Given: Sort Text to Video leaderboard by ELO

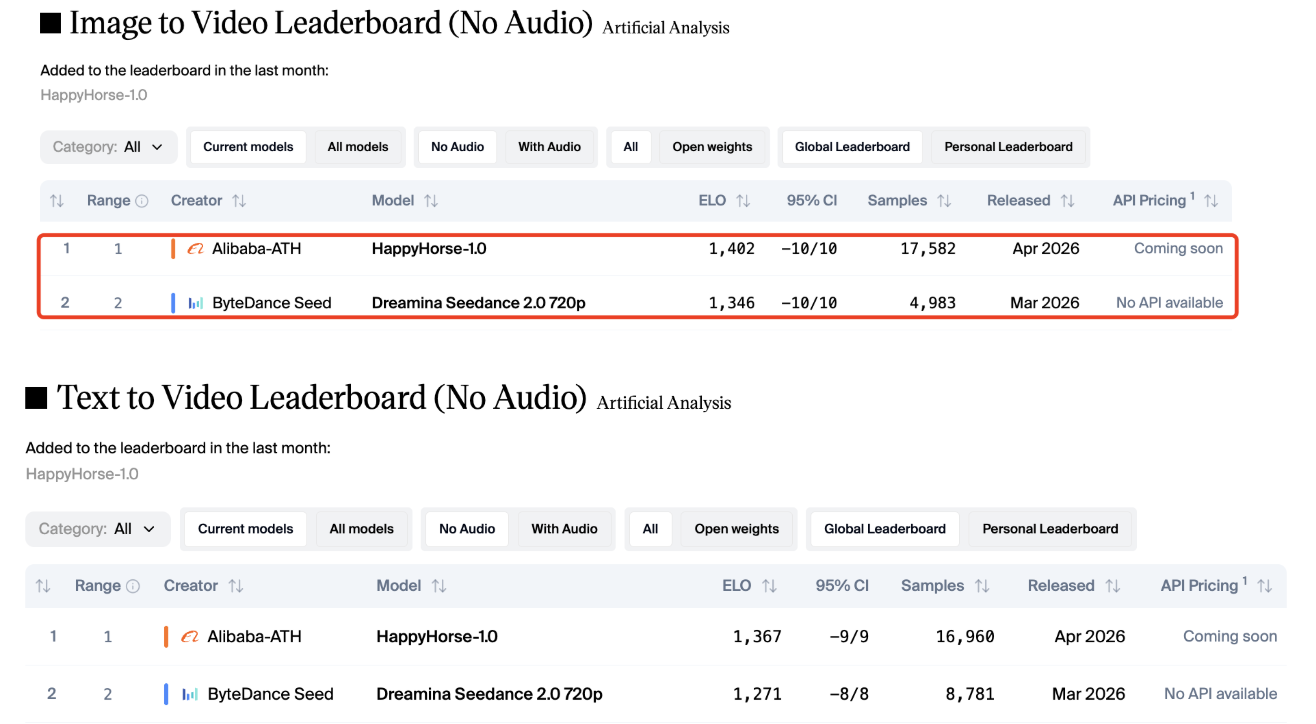Looking at the screenshot, I should pos(769,586).
